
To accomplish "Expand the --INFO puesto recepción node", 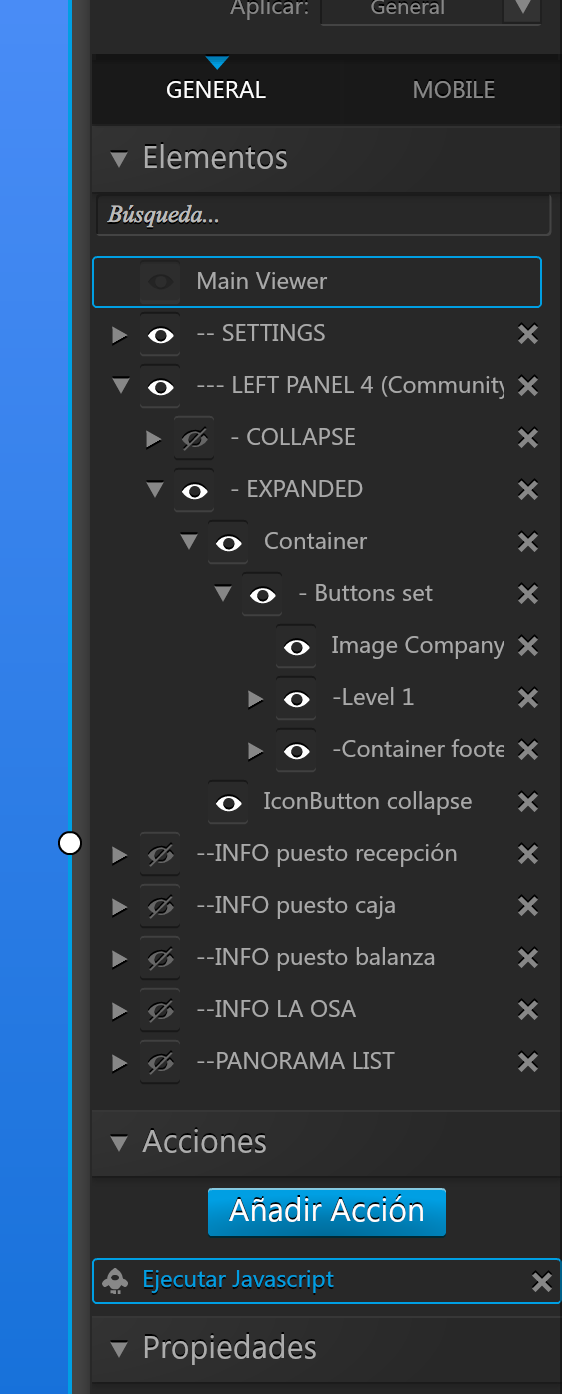I will tap(120, 855).
